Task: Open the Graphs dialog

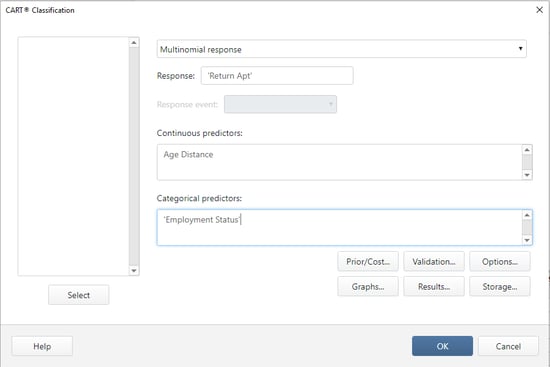Action: [x=368, y=286]
